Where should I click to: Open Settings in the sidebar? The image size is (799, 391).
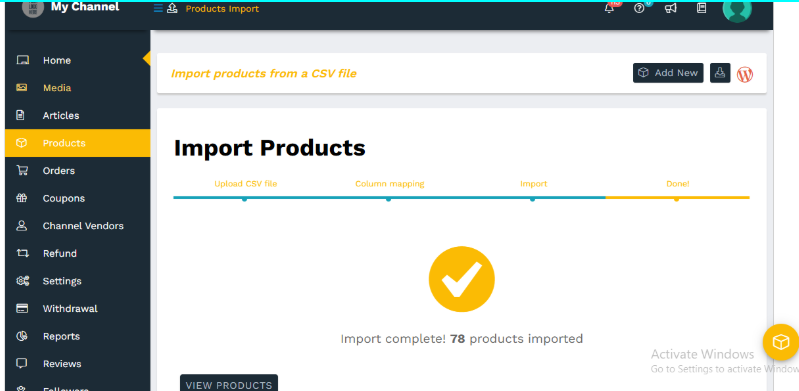[77, 280]
